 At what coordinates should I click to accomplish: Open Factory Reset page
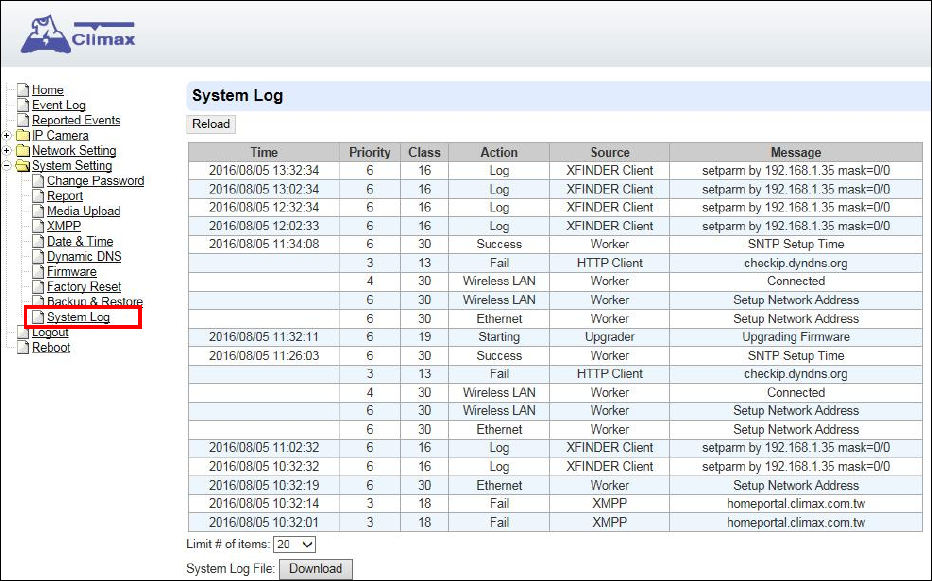click(84, 287)
